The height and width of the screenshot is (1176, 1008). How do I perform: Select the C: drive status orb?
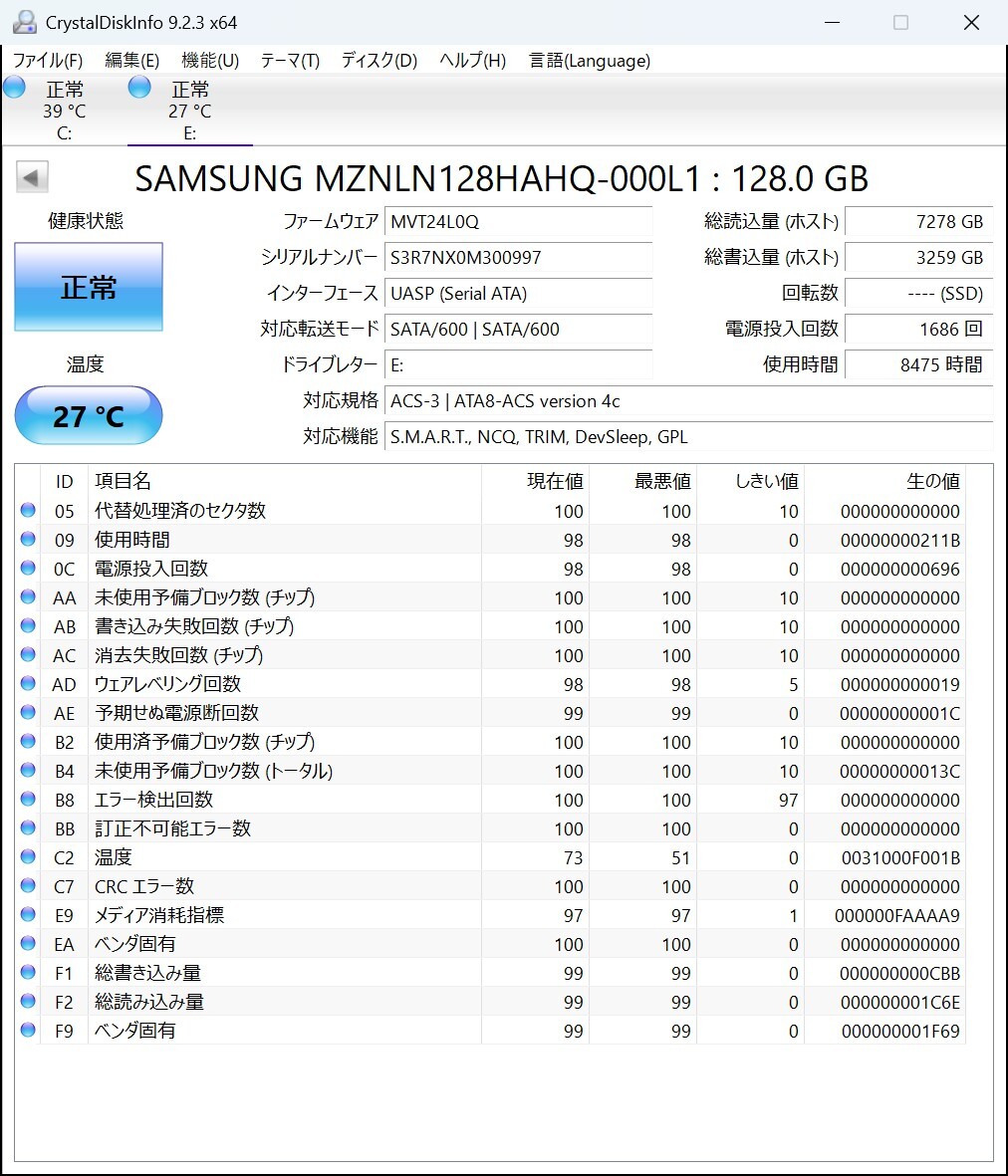(15, 88)
